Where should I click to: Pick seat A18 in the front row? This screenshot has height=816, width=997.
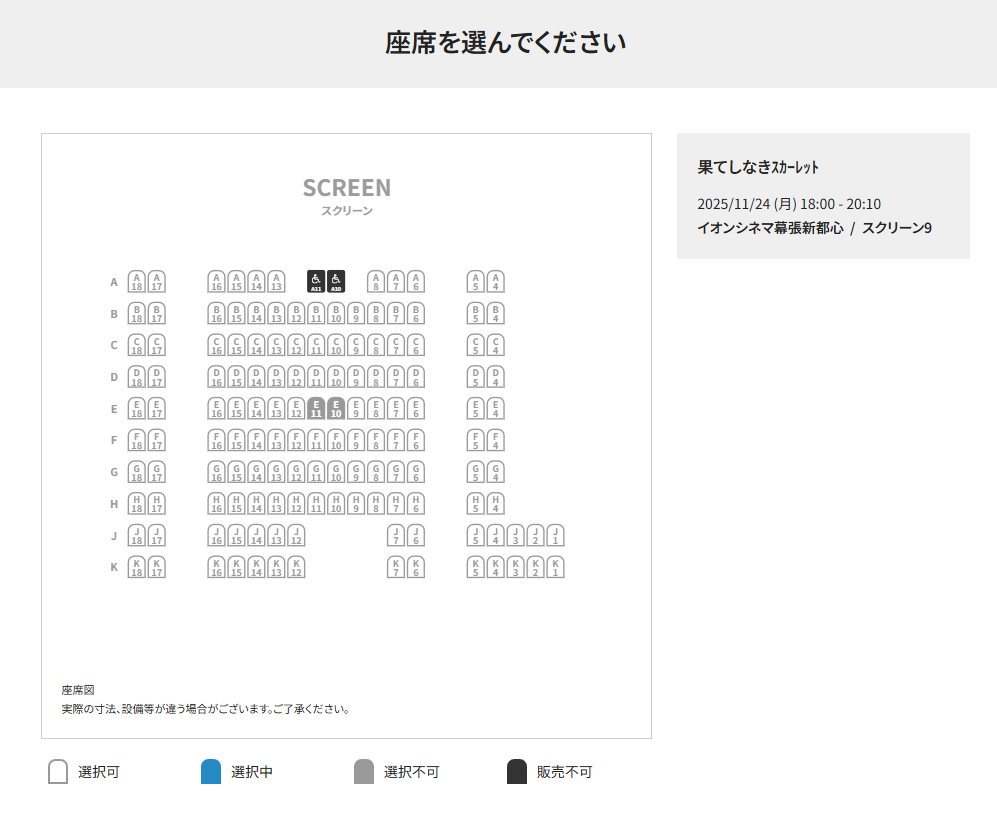[137, 282]
